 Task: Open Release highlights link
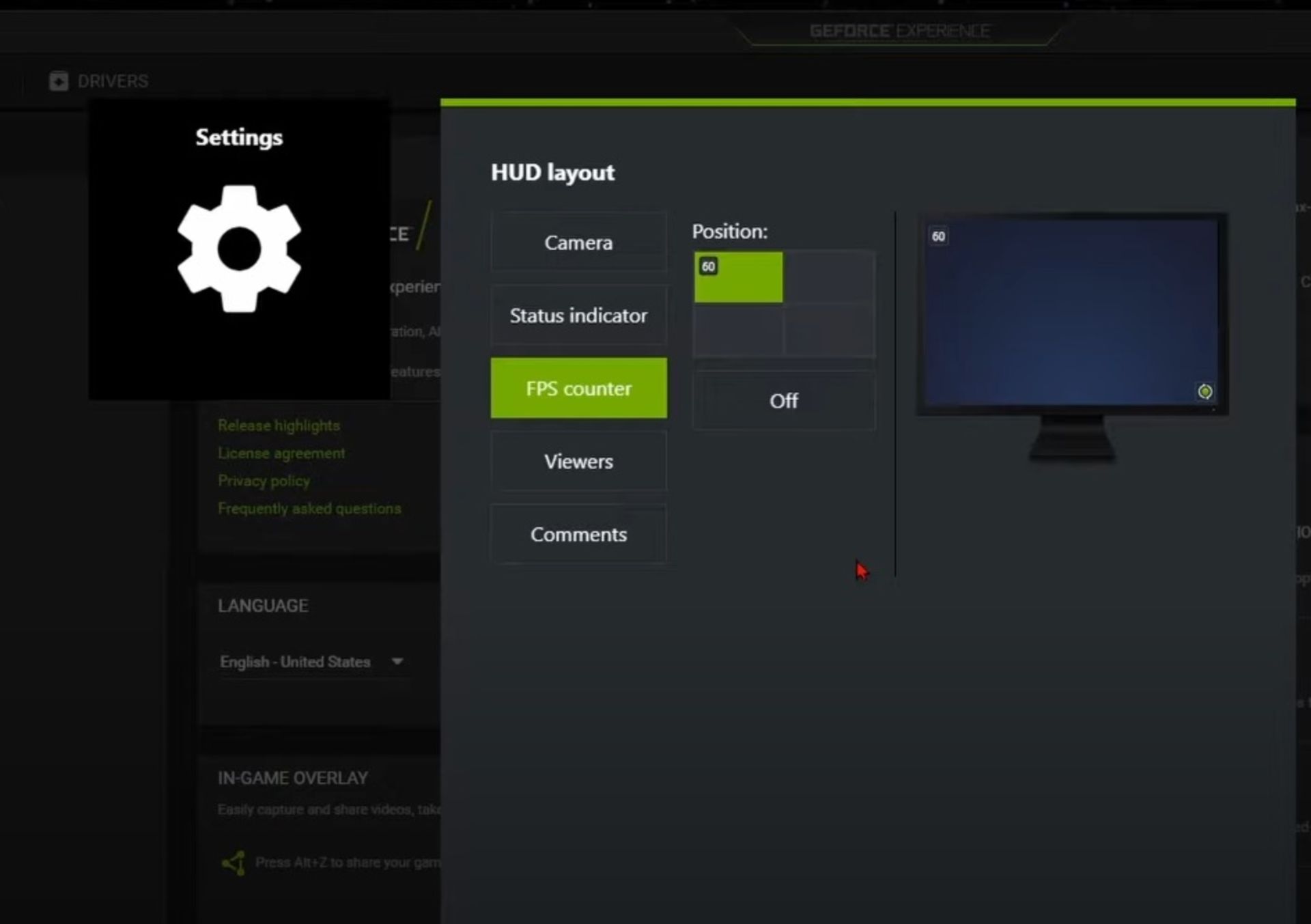coord(279,425)
